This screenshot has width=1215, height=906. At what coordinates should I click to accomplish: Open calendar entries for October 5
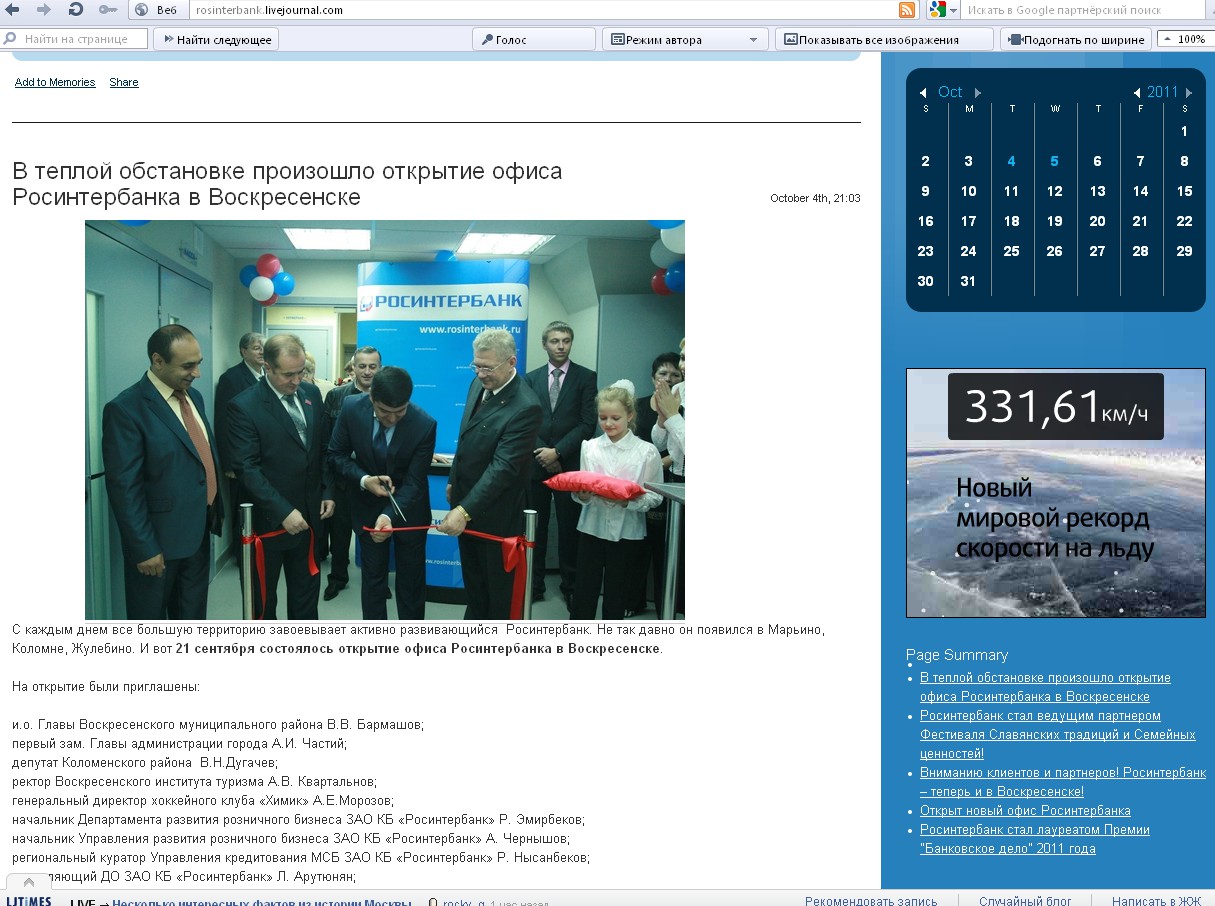pyautogui.click(x=1055, y=161)
